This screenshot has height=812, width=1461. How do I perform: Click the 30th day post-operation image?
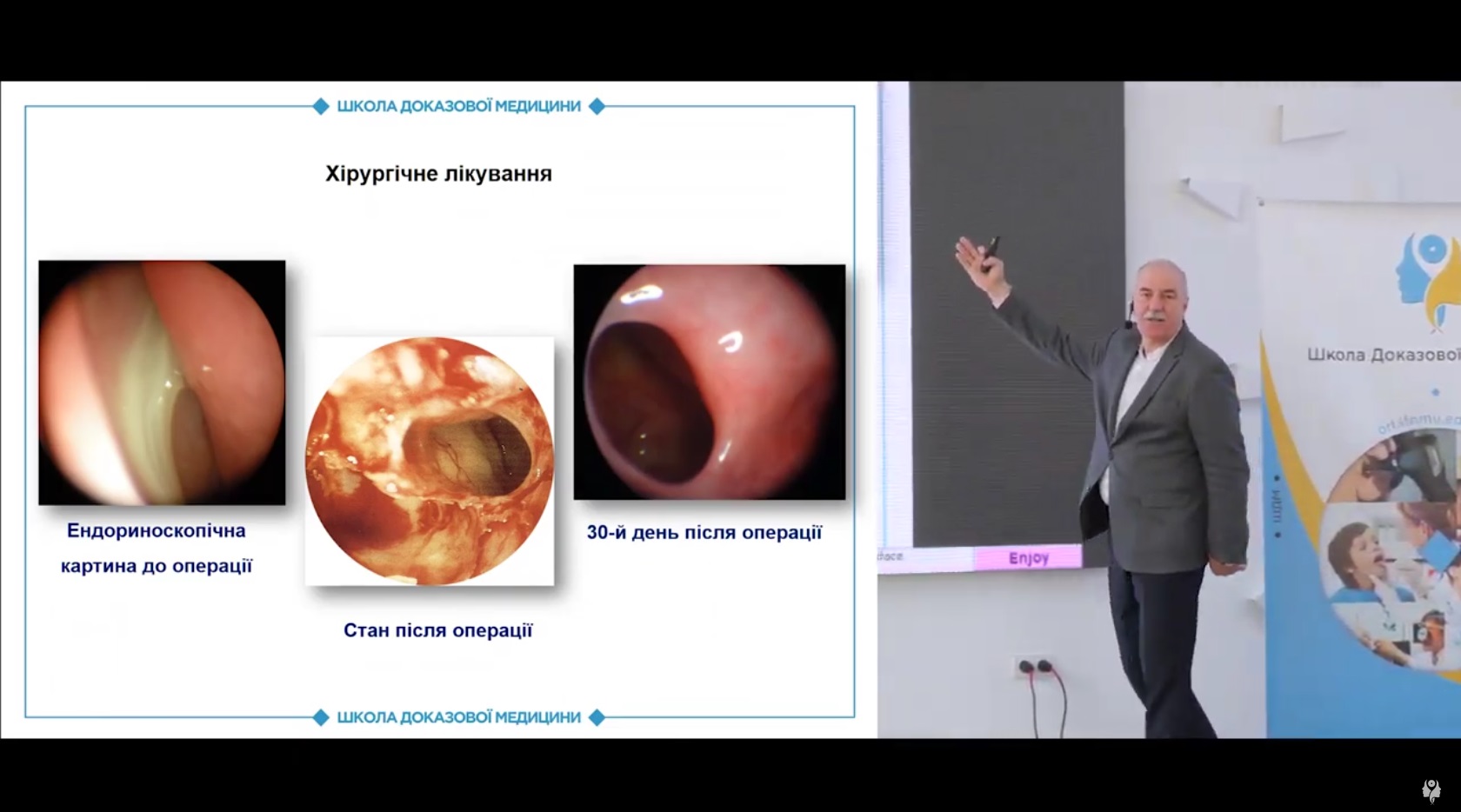click(x=710, y=382)
